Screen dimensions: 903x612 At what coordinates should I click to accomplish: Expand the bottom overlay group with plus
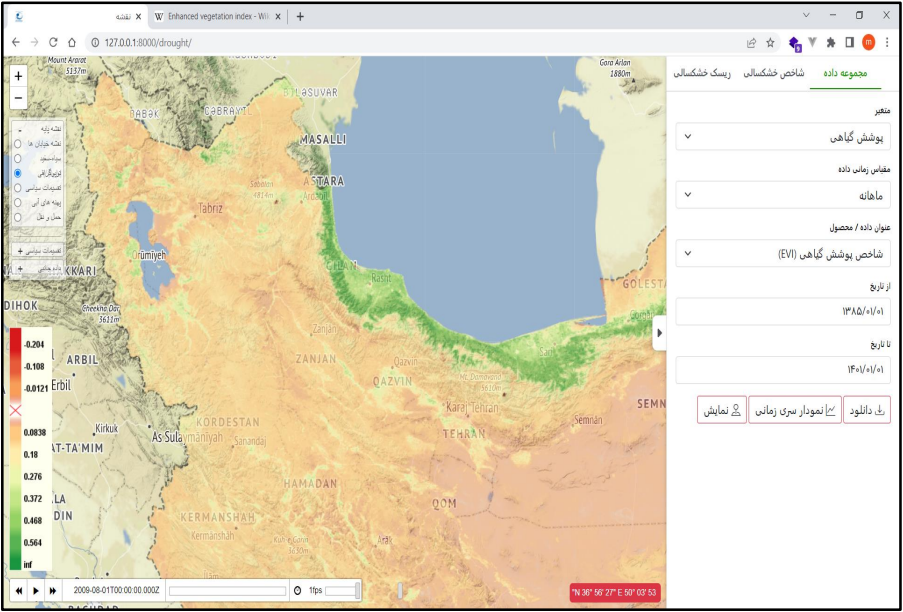point(20,269)
